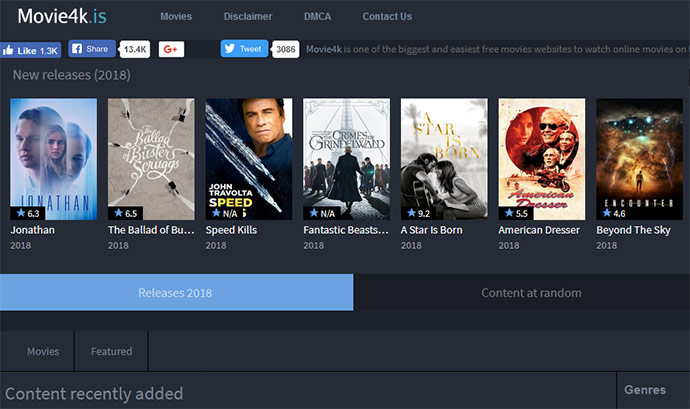The height and width of the screenshot is (409, 690).
Task: Click the 6.5 star rating badge
Action: (125, 214)
